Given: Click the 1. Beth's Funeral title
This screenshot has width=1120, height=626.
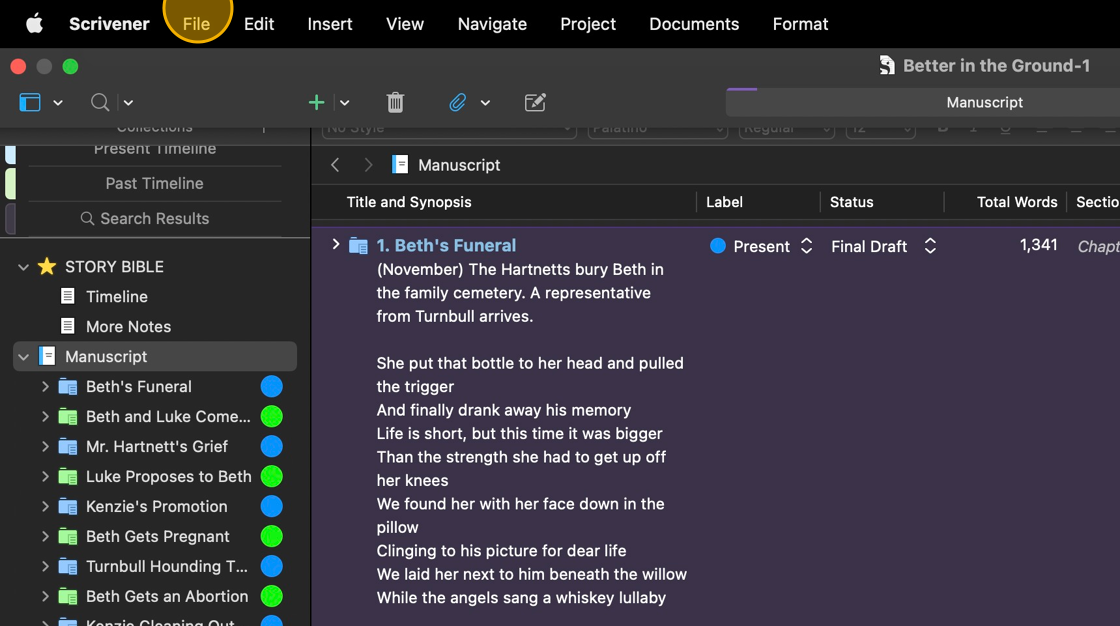Looking at the screenshot, I should click(446, 245).
